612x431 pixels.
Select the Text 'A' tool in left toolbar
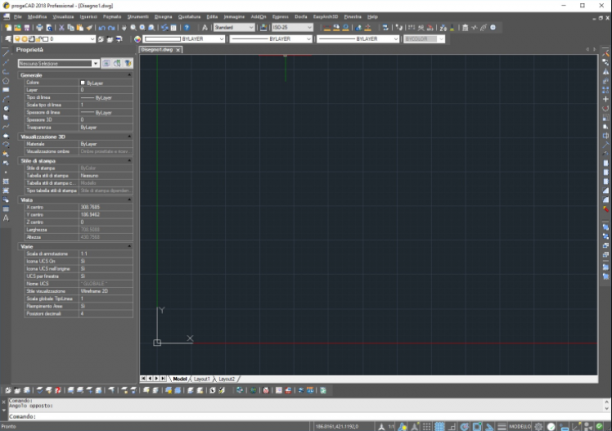coord(5,218)
